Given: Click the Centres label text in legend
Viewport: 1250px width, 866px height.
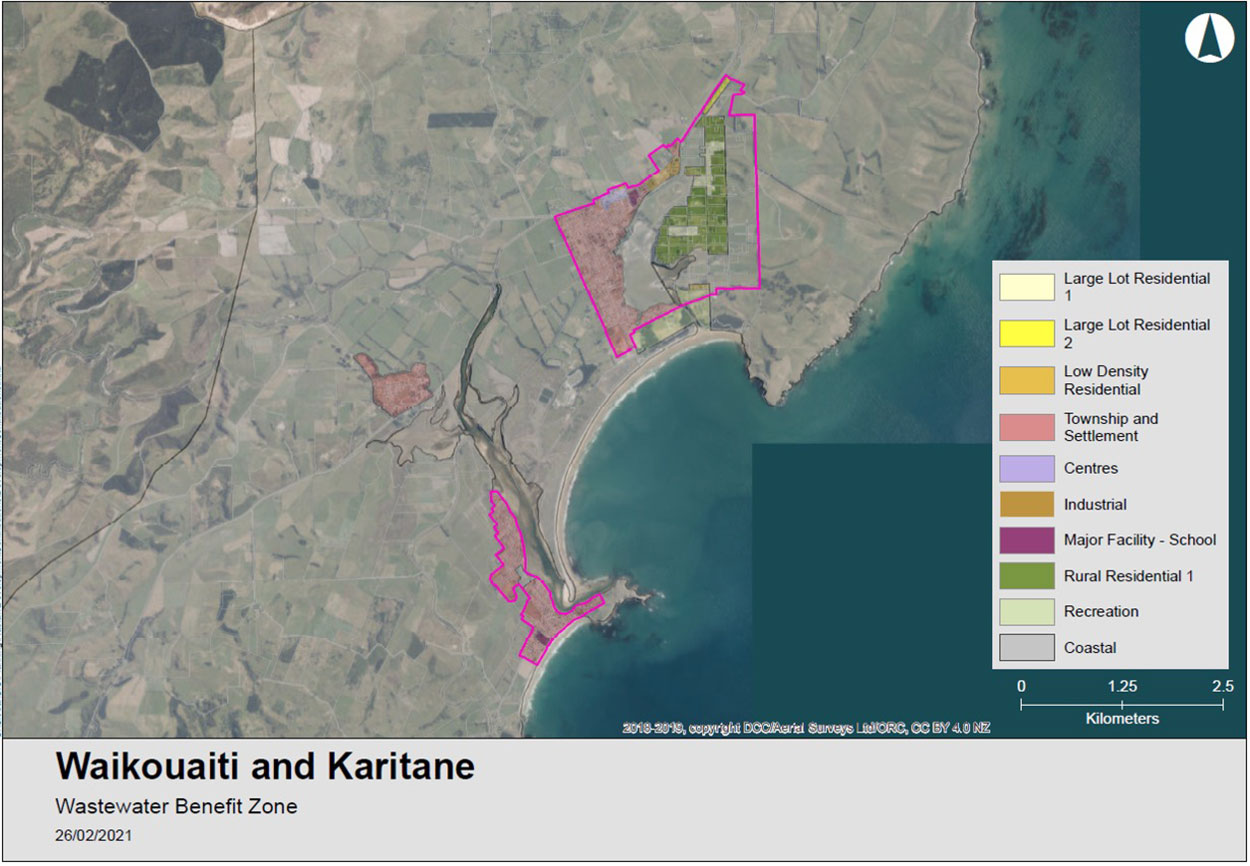Looking at the screenshot, I should coord(1091,468).
